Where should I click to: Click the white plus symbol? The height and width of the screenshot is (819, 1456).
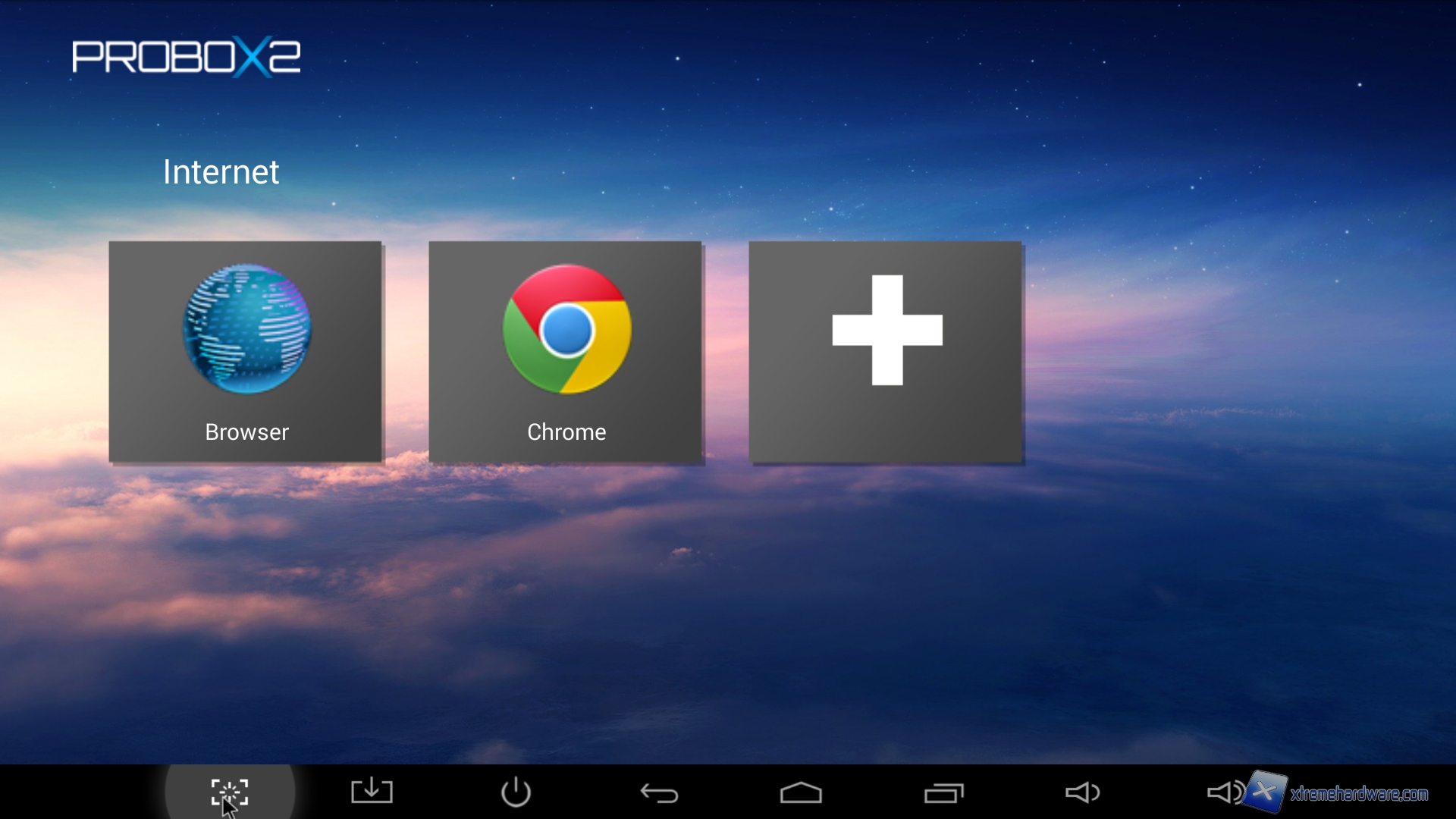[x=887, y=330]
